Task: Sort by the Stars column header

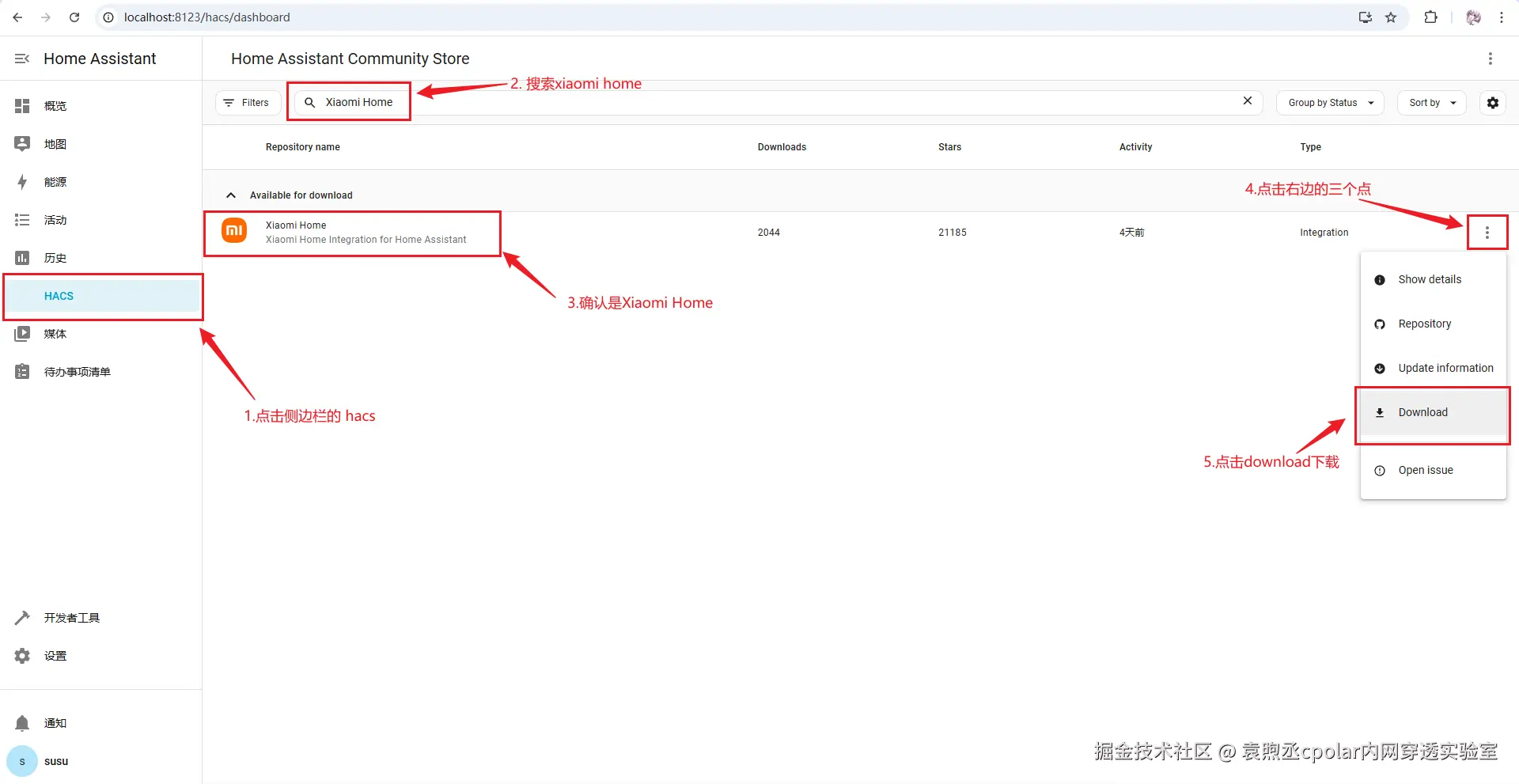Action: (x=949, y=147)
